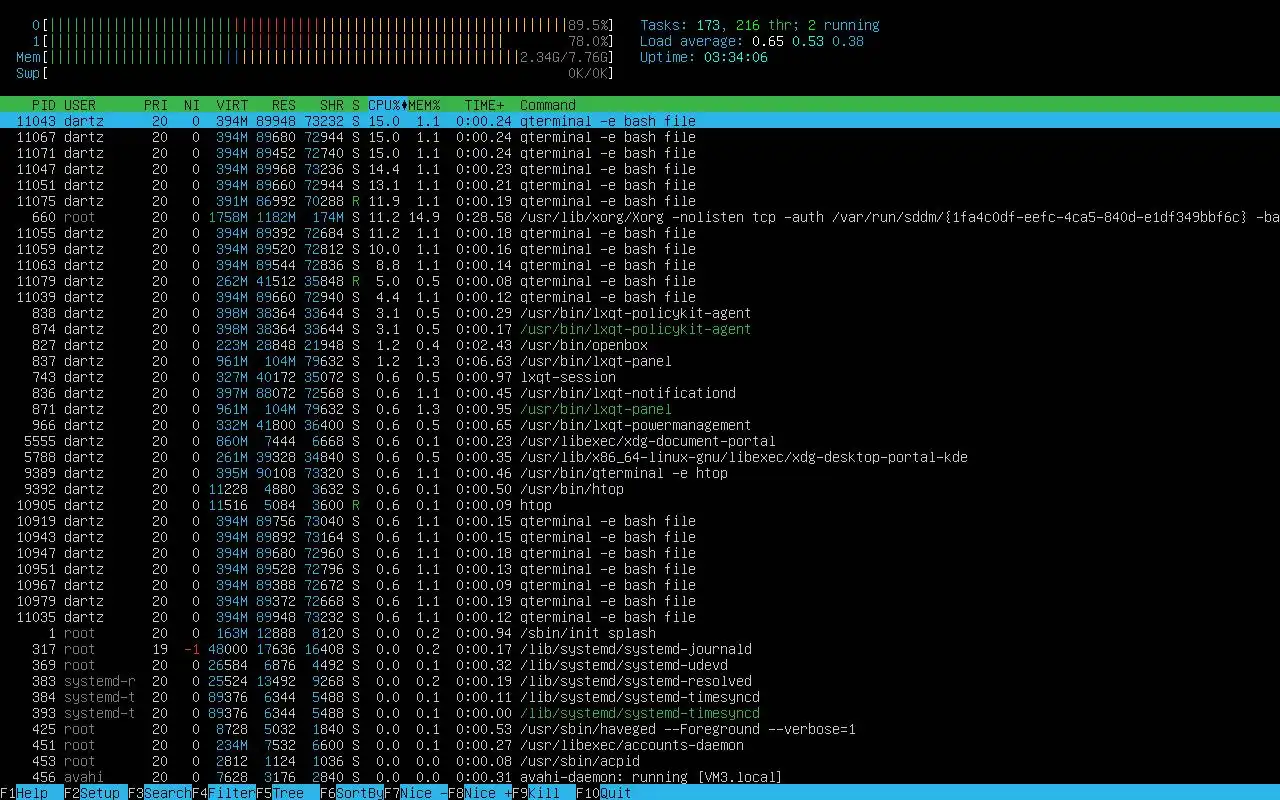The height and width of the screenshot is (800, 1280).
Task: Click the Load average readout
Action: click(x=752, y=41)
